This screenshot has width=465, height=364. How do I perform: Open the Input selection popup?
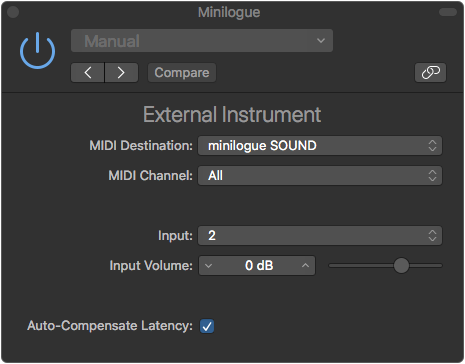click(320, 236)
